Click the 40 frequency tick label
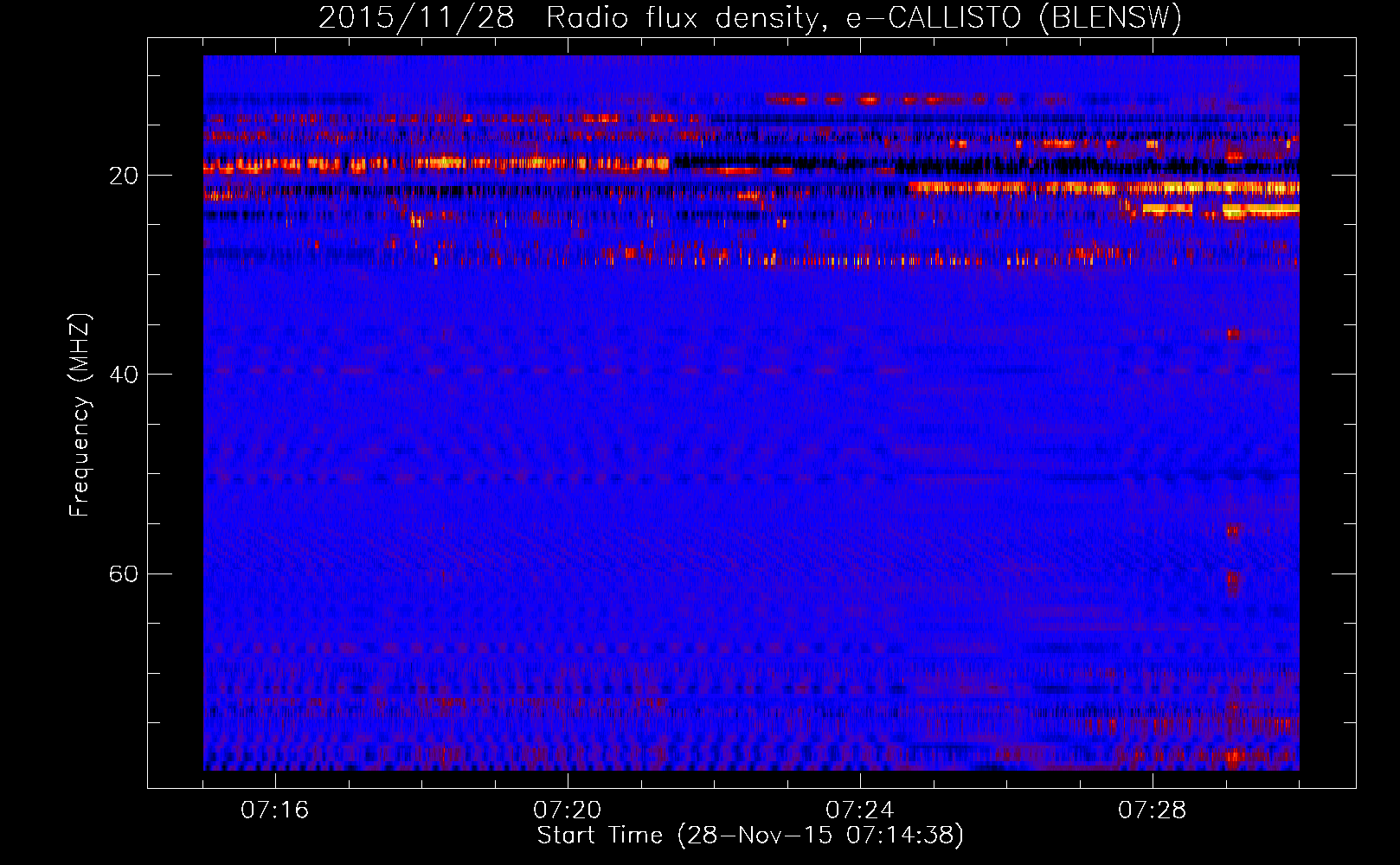The height and width of the screenshot is (865, 1400). 124,375
